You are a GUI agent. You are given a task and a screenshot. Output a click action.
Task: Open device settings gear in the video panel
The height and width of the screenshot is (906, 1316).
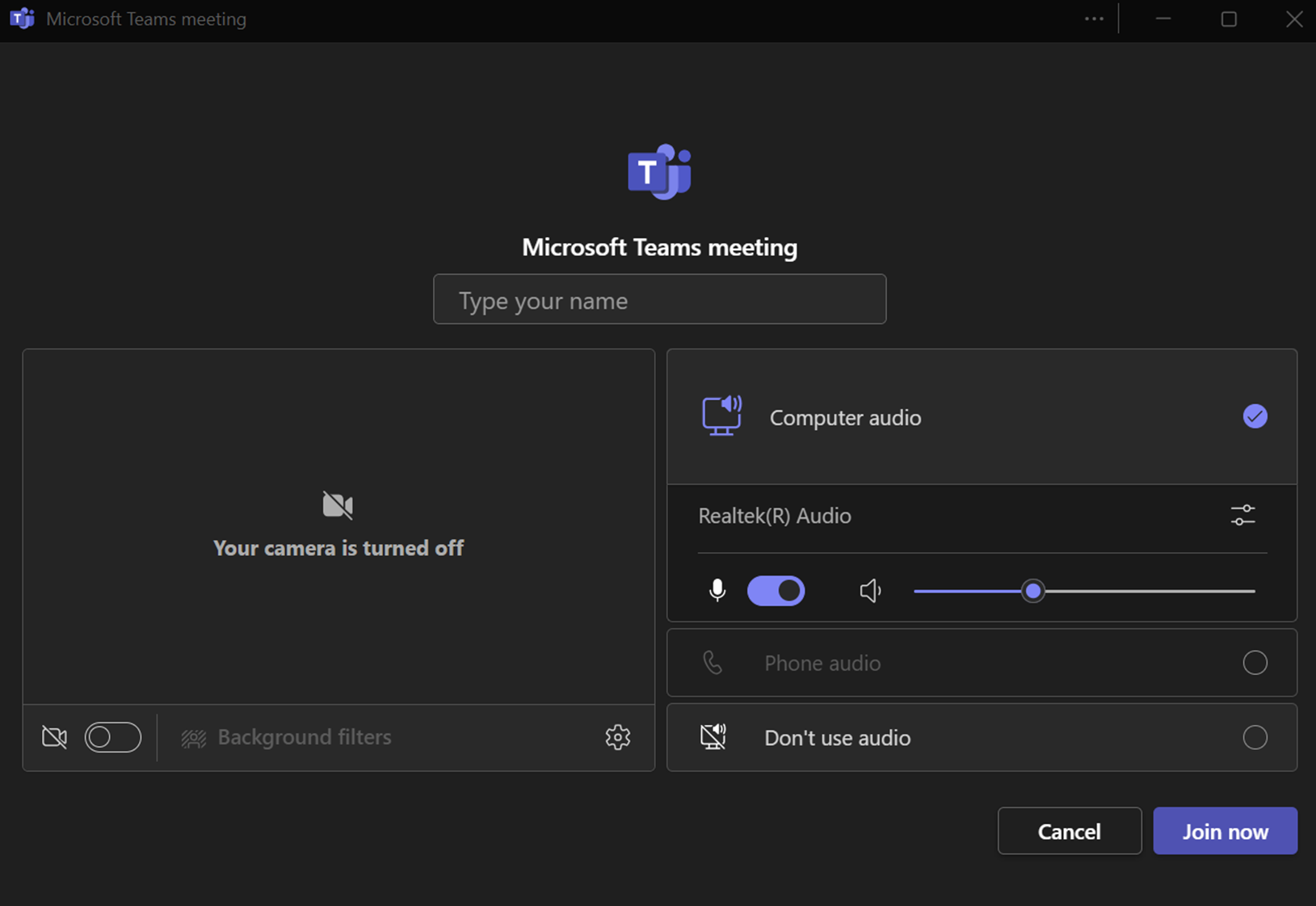tap(618, 737)
